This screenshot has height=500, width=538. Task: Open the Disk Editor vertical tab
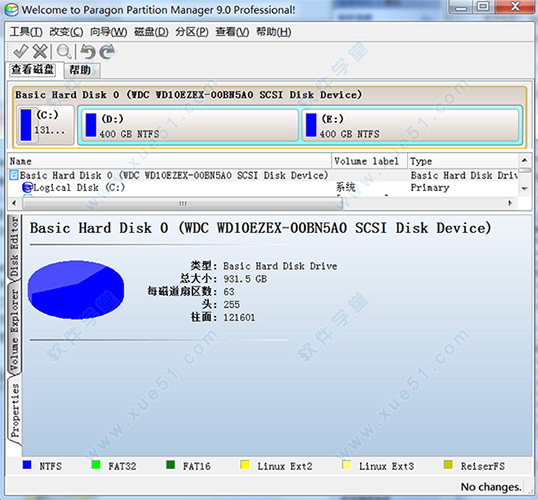pyautogui.click(x=14, y=247)
